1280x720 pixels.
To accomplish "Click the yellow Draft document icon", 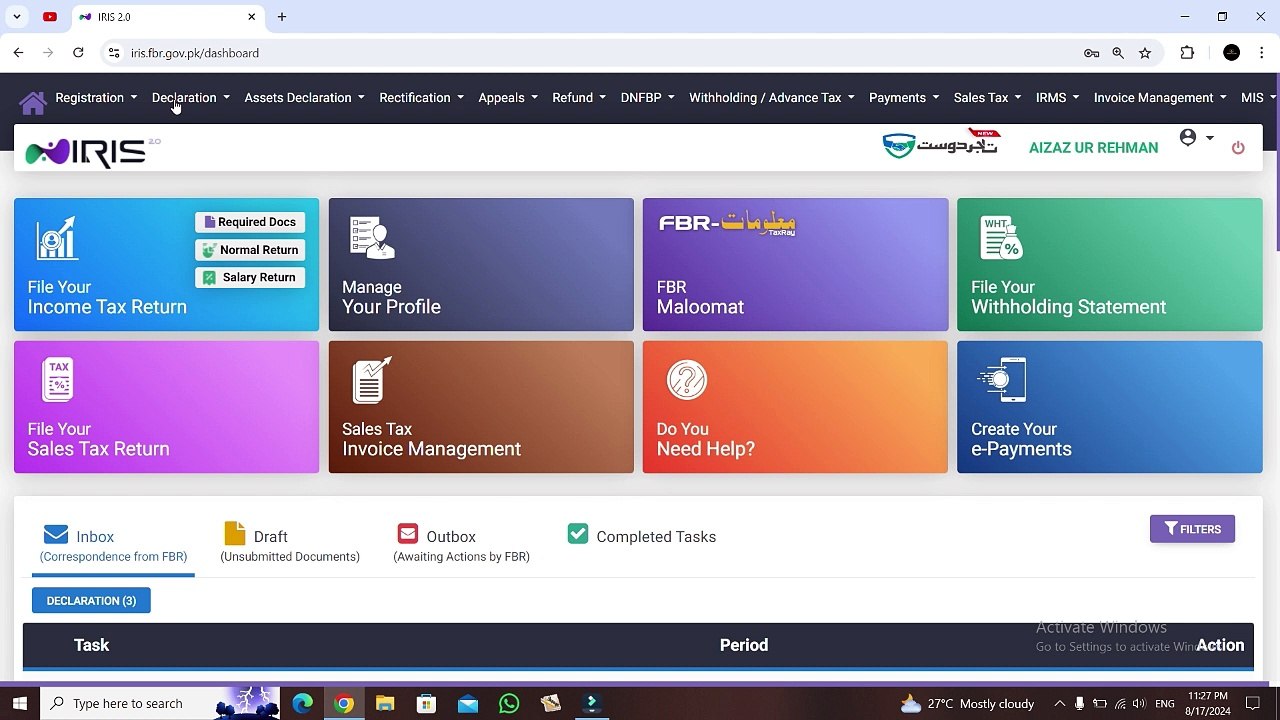I will 235,534.
